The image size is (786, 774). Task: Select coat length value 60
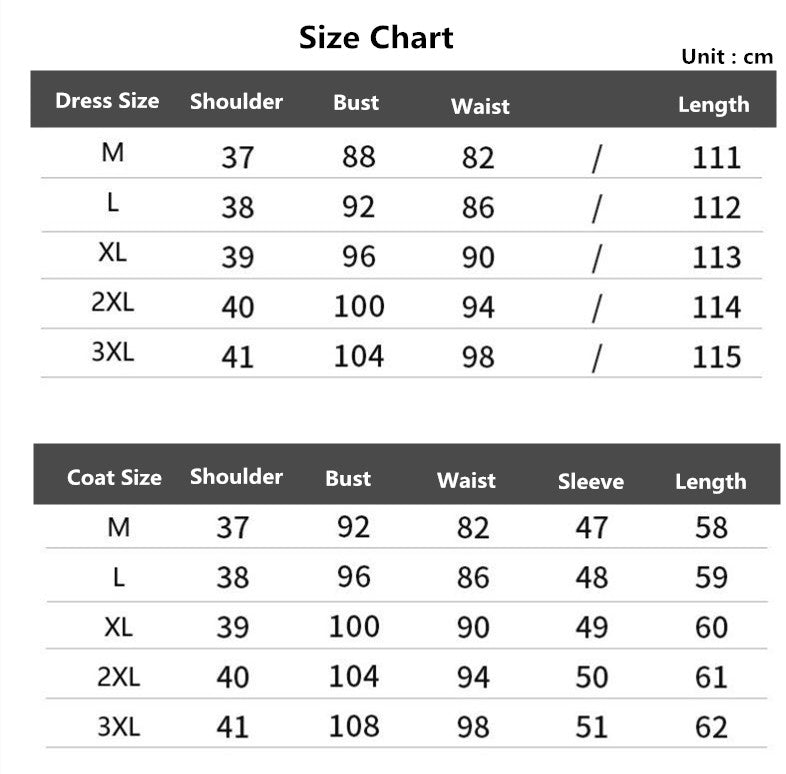[x=711, y=627]
